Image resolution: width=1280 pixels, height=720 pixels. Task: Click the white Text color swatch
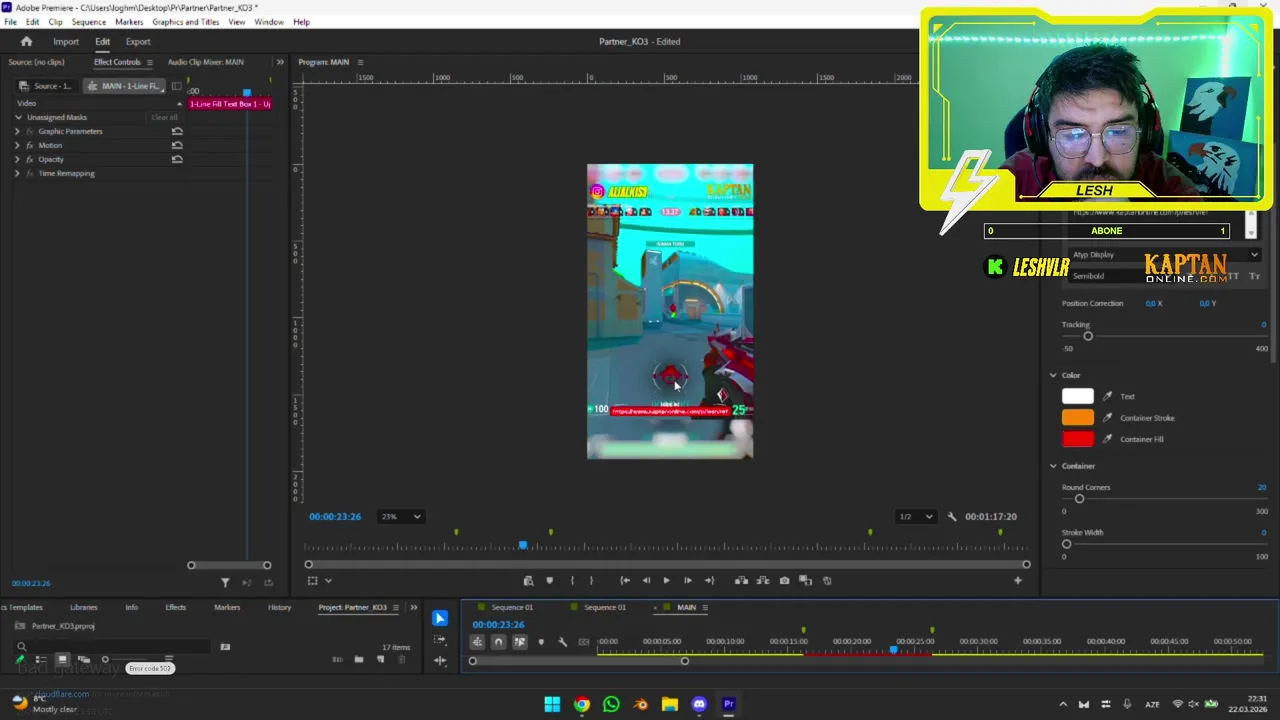tap(1077, 396)
